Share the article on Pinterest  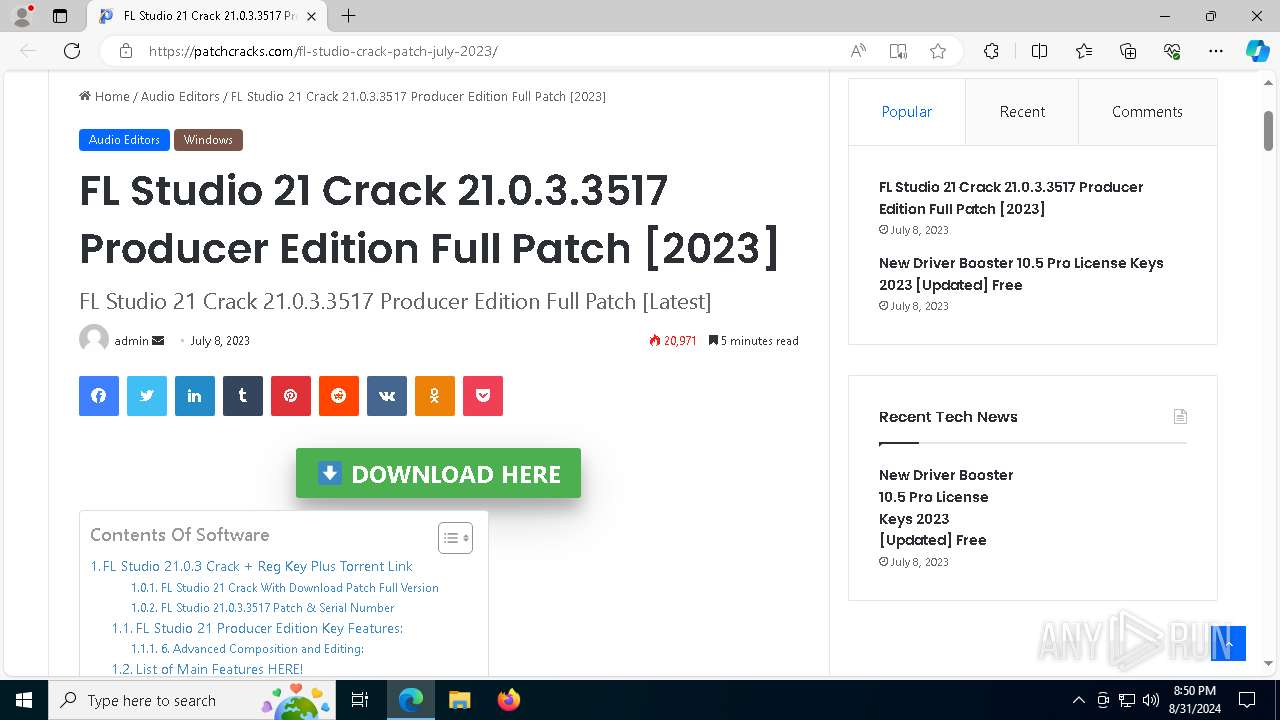pos(291,396)
